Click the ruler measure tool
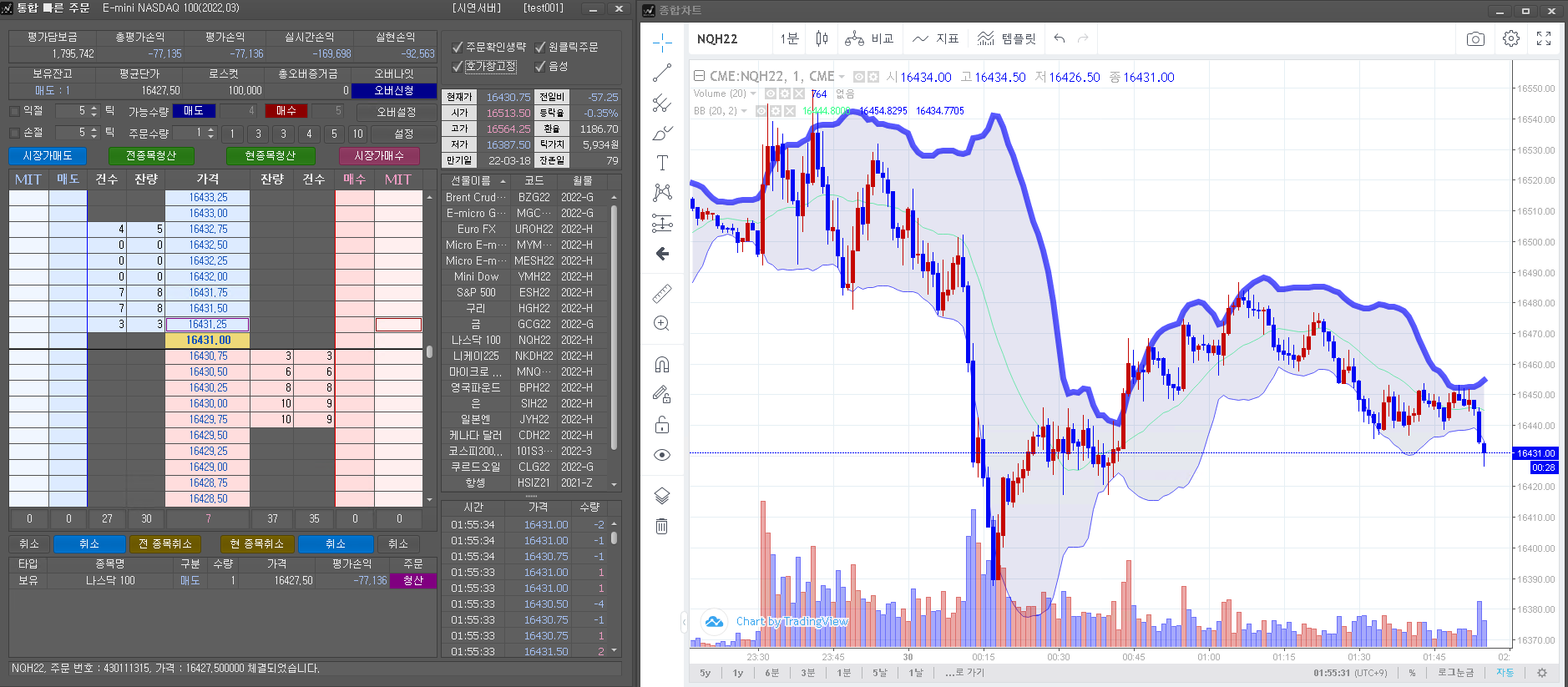Screen dimensions: 1568x687 [x=662, y=294]
